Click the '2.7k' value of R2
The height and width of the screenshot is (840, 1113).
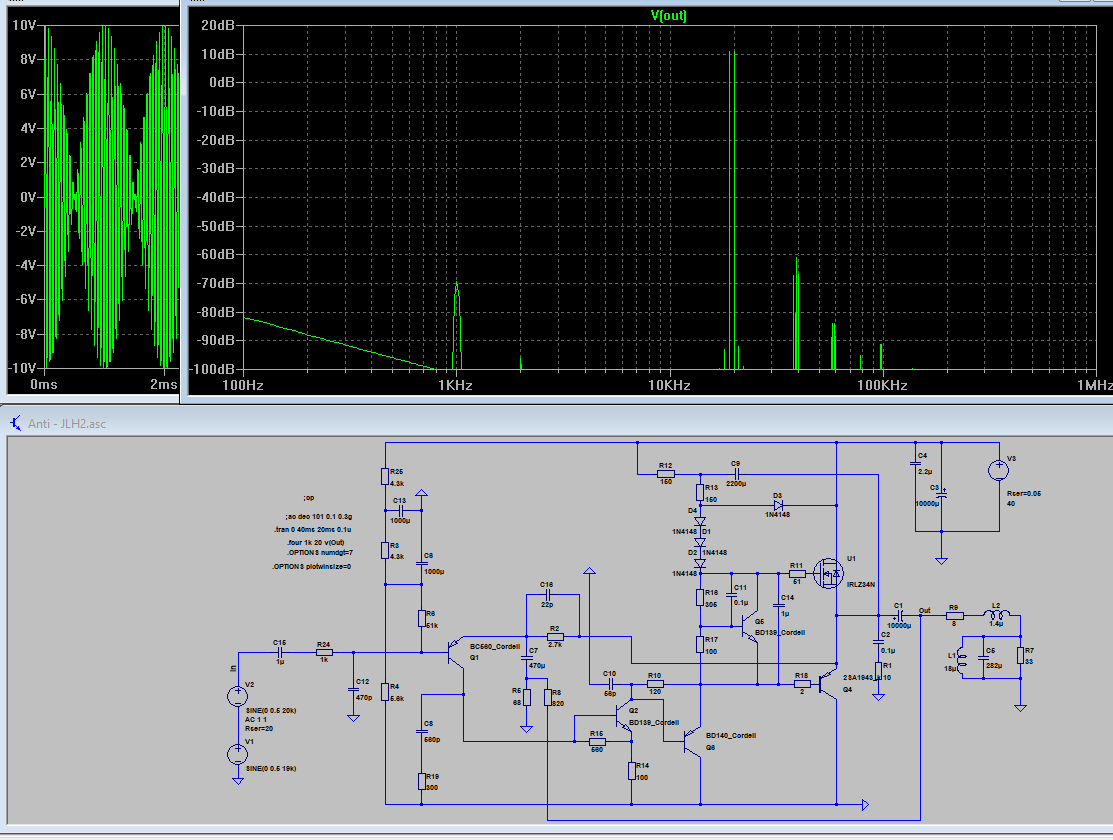pyautogui.click(x=555, y=645)
